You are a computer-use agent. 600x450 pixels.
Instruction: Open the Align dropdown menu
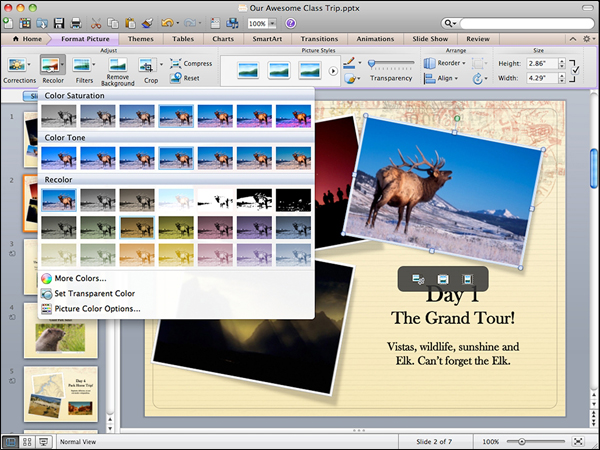point(445,76)
